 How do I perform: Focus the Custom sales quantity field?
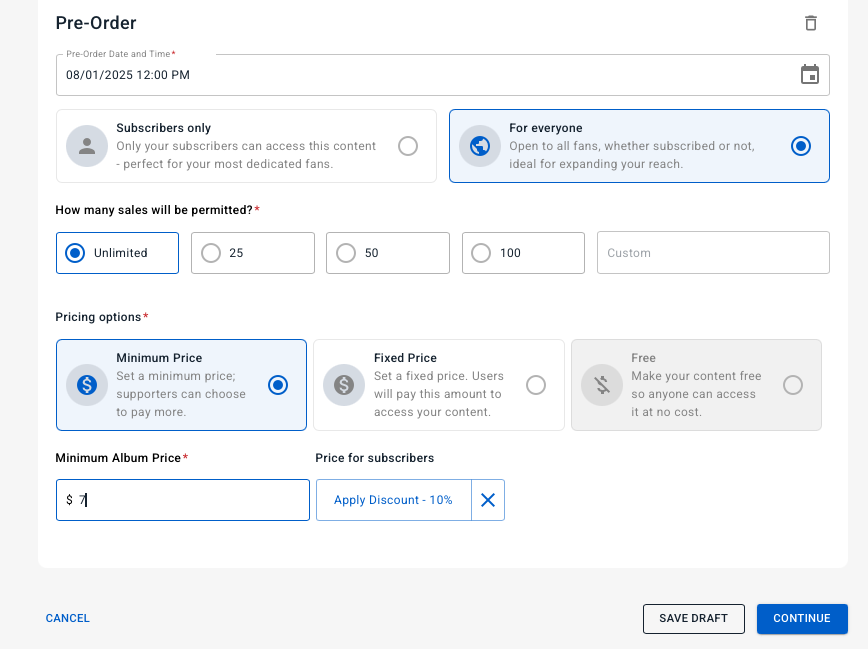713,253
